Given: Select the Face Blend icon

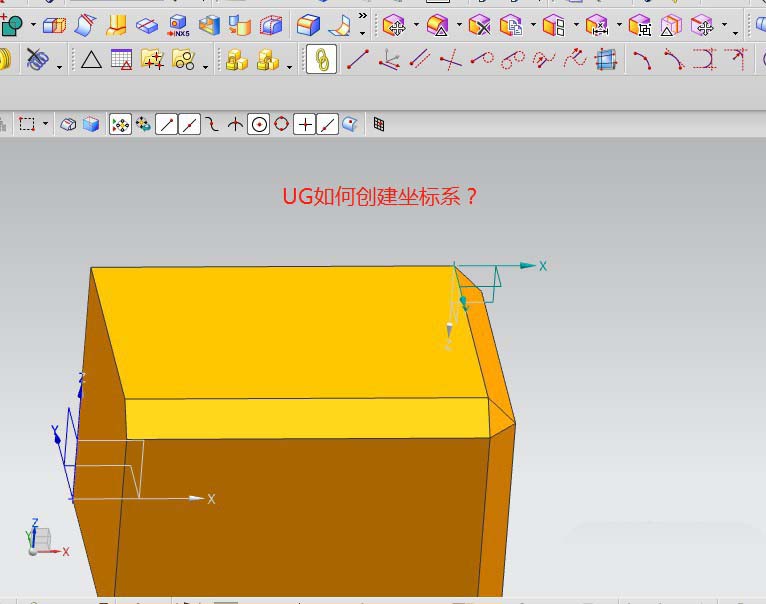Looking at the screenshot, I should [339, 25].
